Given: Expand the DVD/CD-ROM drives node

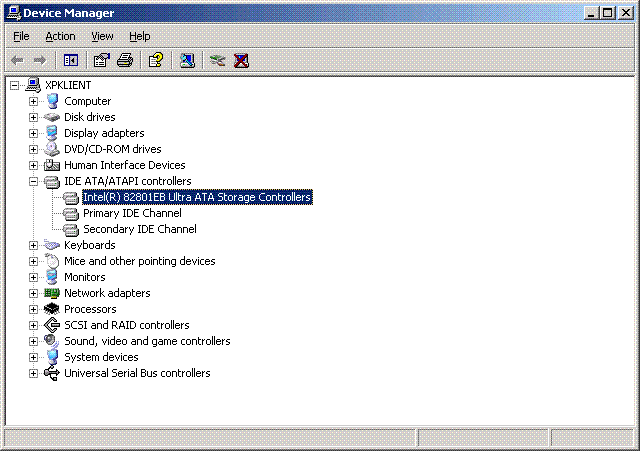Looking at the screenshot, I should (x=33, y=149).
